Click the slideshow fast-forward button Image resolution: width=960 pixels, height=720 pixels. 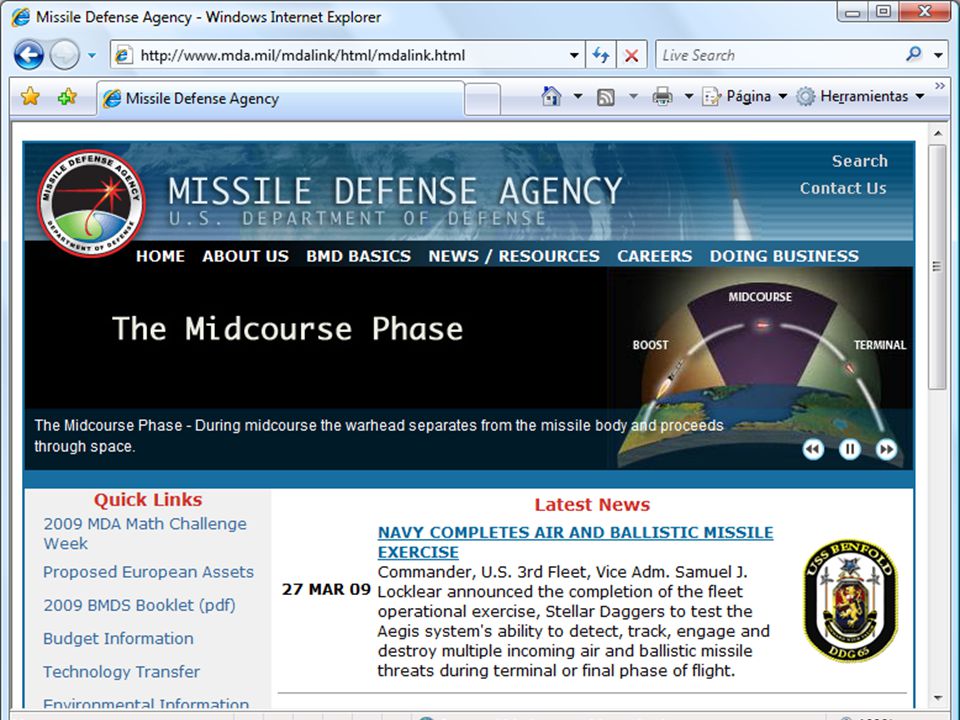point(886,449)
